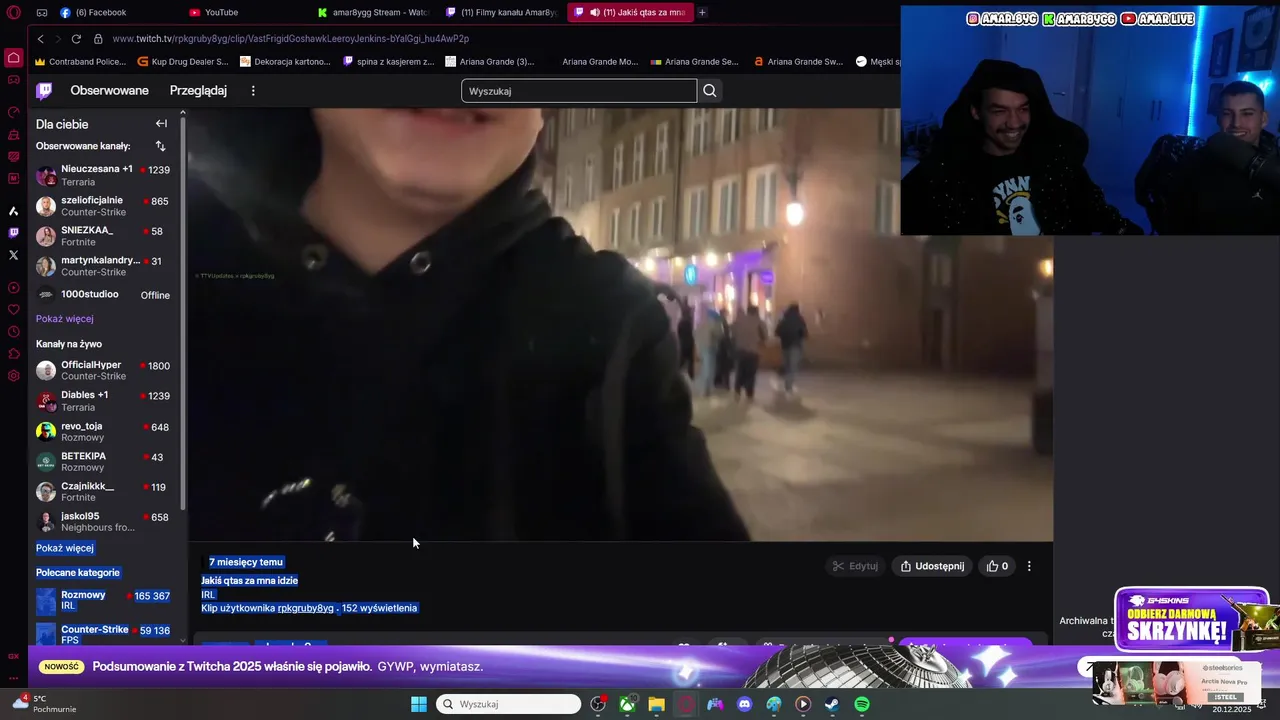Expand live channels with Pokaż więcej
The image size is (1280, 720).
65,548
